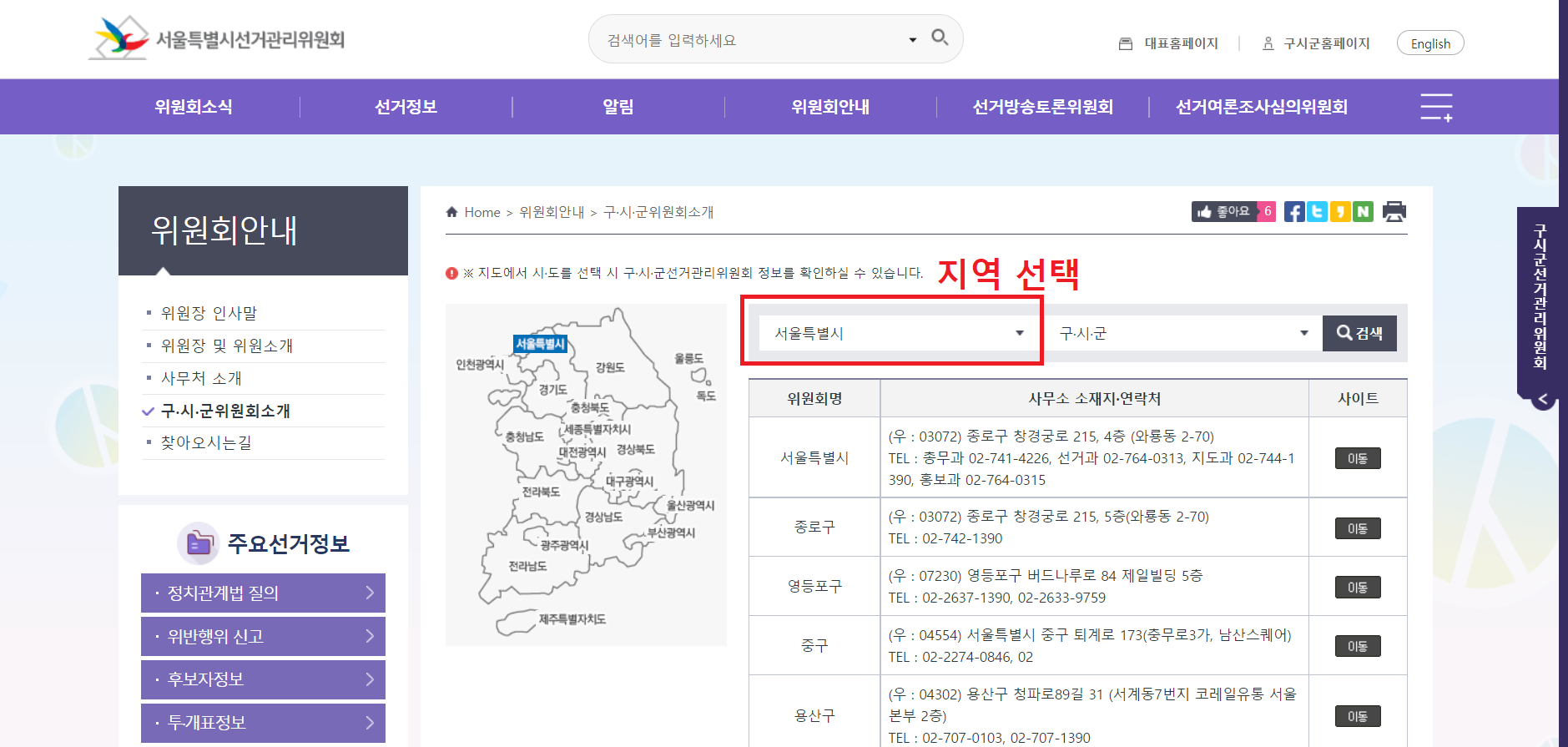Open the search category dropdown arrow
Image resolution: width=1568 pixels, height=747 pixels.
913,39
